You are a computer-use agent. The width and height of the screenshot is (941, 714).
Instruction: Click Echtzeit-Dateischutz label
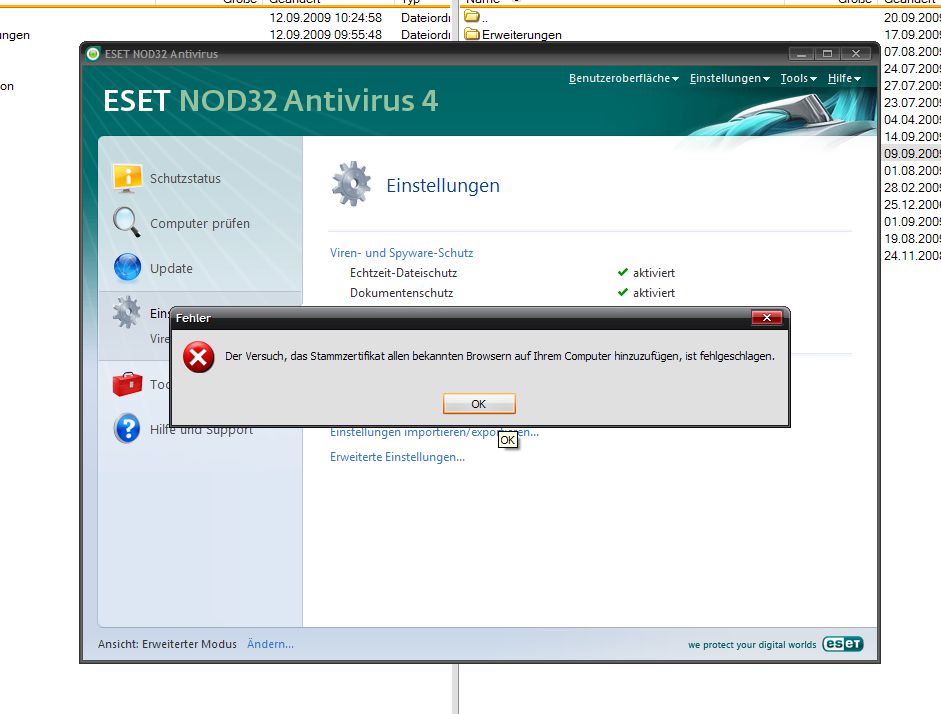pos(403,272)
